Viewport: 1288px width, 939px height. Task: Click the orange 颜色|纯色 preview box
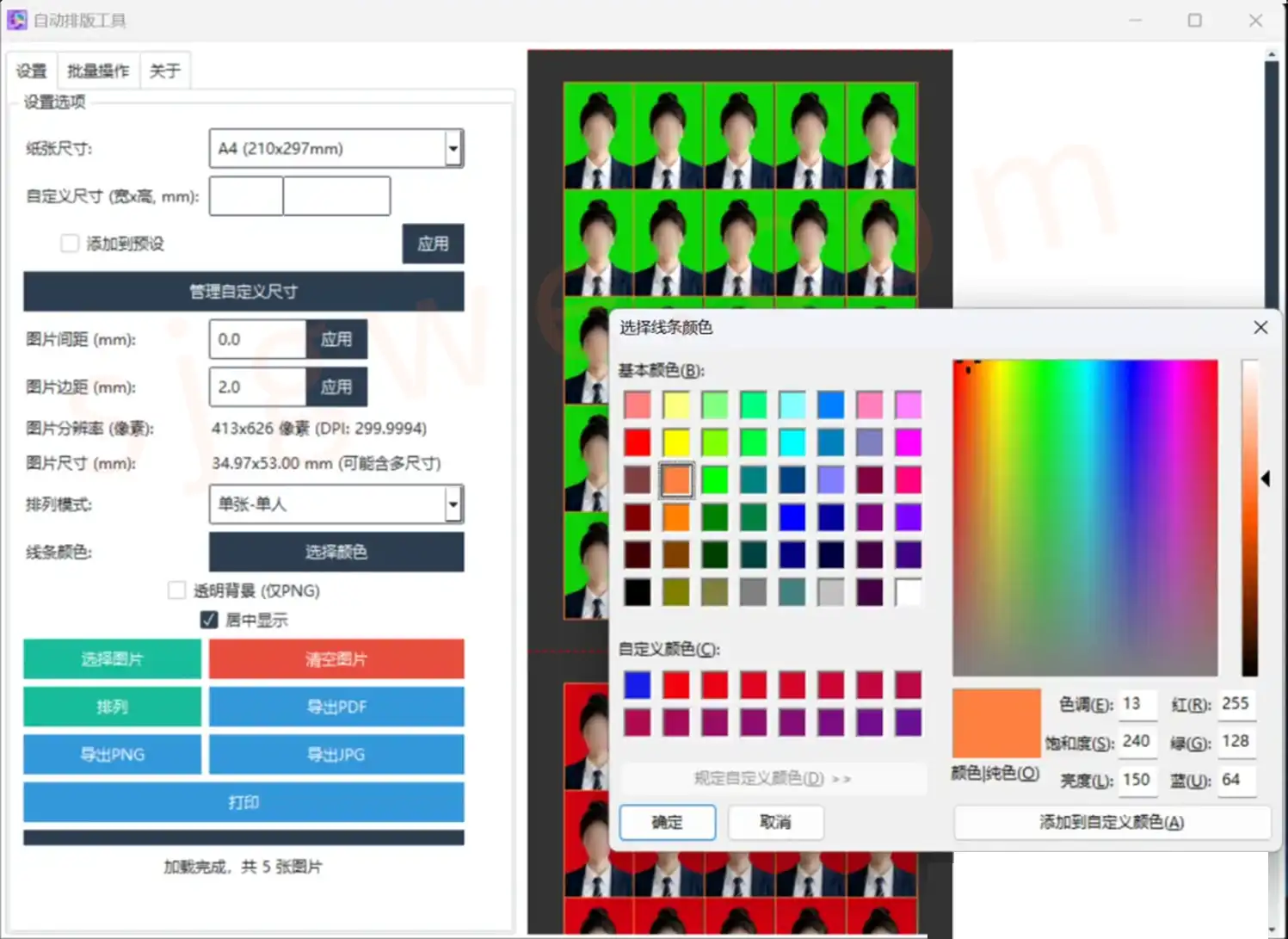996,723
